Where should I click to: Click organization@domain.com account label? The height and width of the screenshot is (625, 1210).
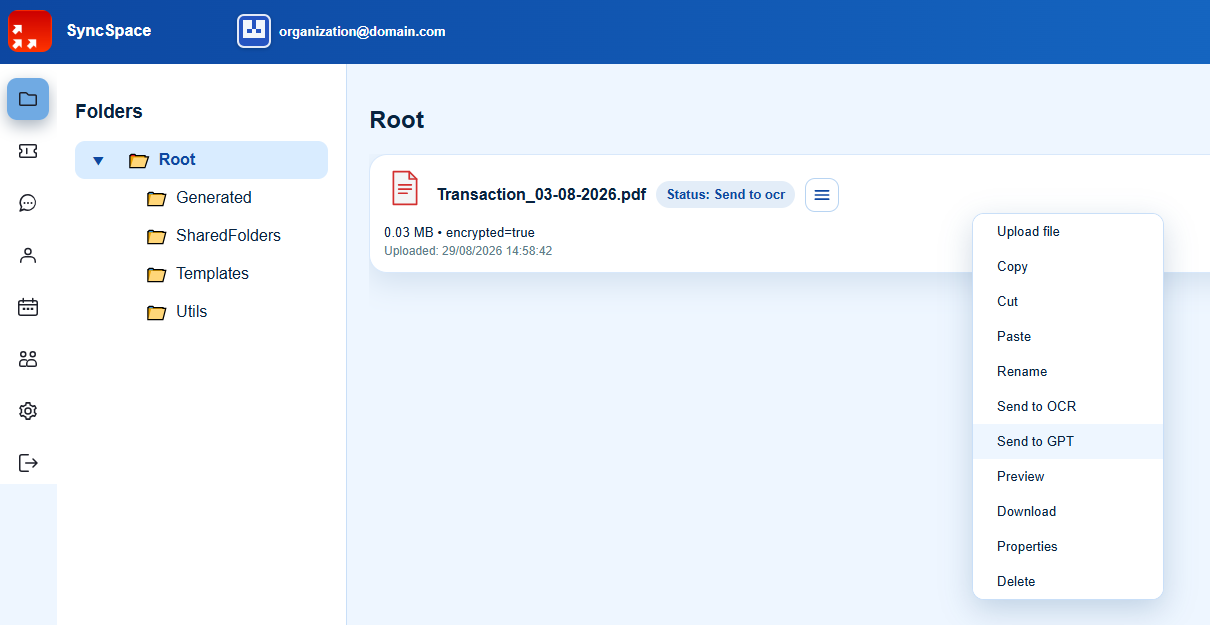(362, 31)
